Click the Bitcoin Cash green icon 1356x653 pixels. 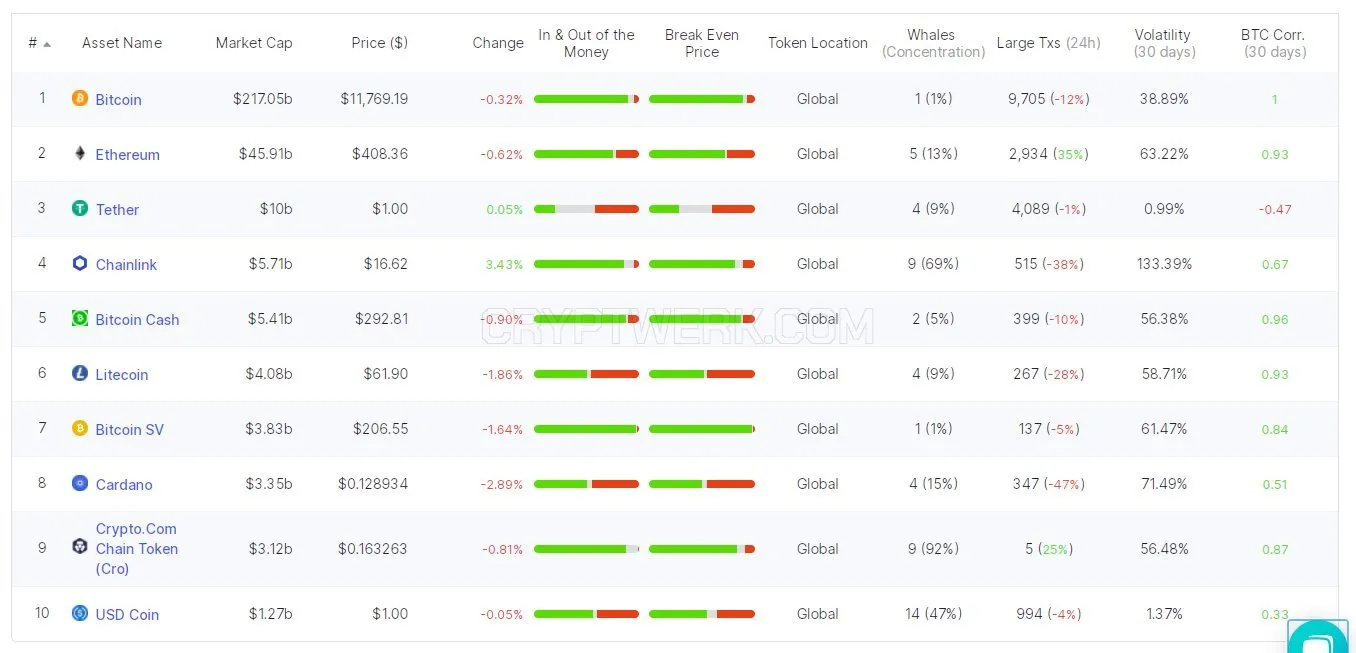(x=80, y=318)
